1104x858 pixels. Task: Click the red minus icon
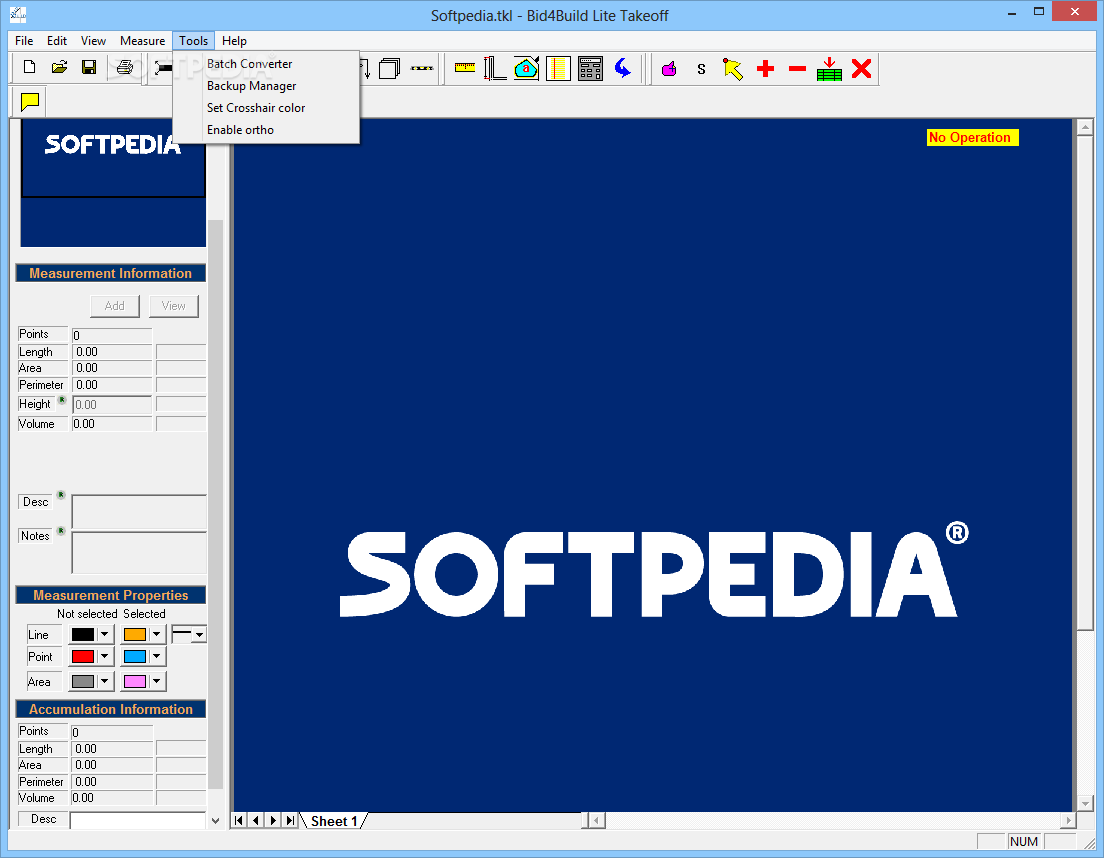point(797,68)
